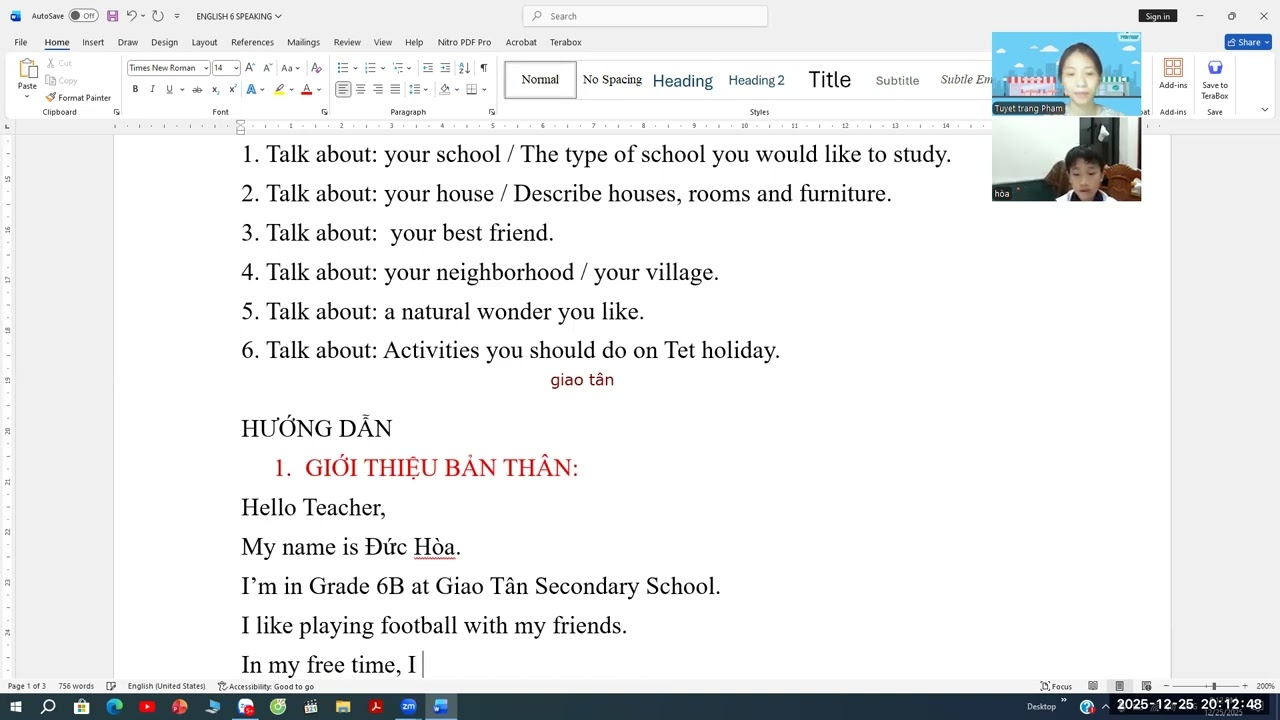Click the 756 words count
Screen dimensions: 1280x720
click(x=76, y=686)
